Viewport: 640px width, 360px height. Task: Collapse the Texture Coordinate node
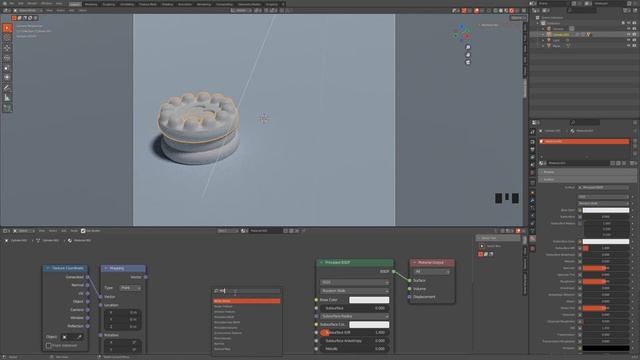click(48, 268)
